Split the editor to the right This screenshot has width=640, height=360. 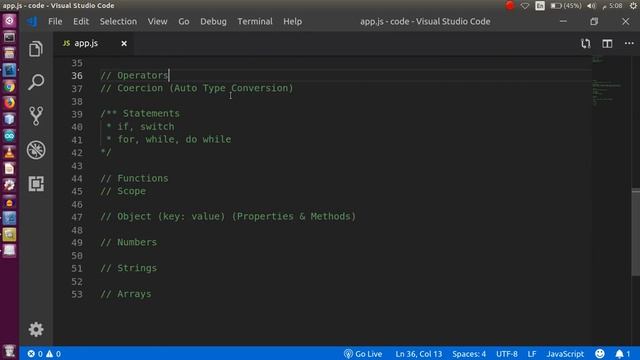[x=607, y=43]
